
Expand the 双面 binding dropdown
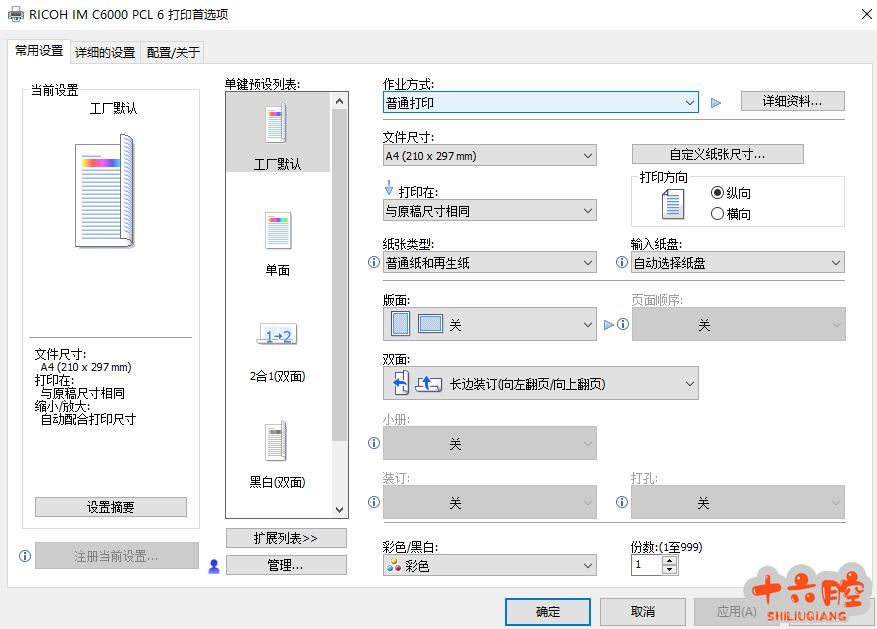coord(540,383)
